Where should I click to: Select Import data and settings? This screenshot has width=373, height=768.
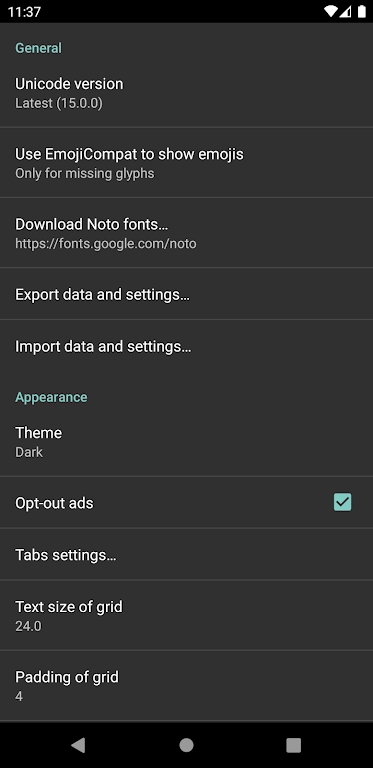tap(186, 346)
